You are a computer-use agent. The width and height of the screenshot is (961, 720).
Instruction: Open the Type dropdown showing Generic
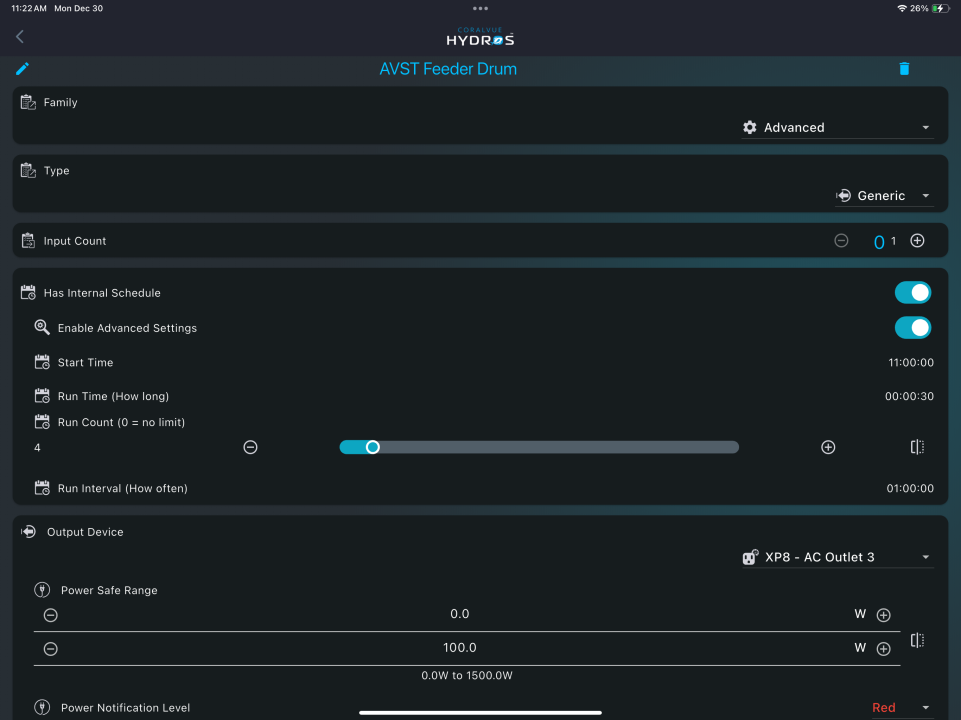click(883, 196)
